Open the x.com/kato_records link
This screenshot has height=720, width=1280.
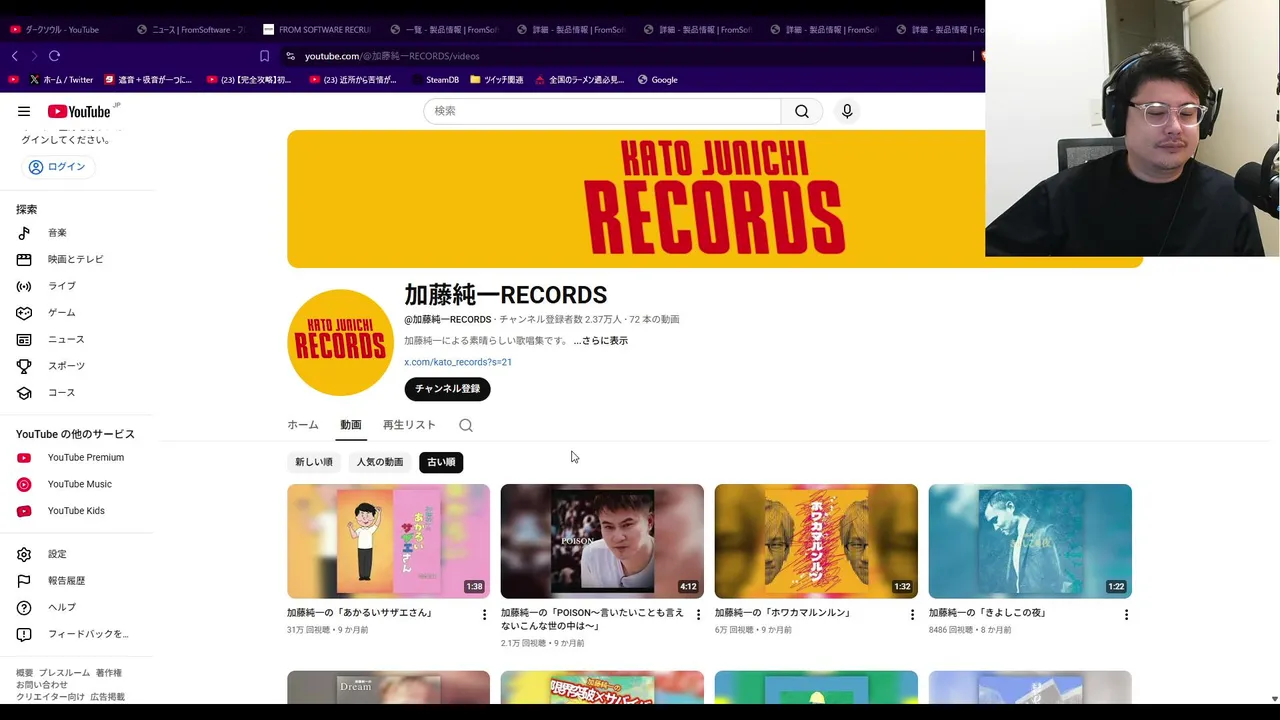click(458, 362)
